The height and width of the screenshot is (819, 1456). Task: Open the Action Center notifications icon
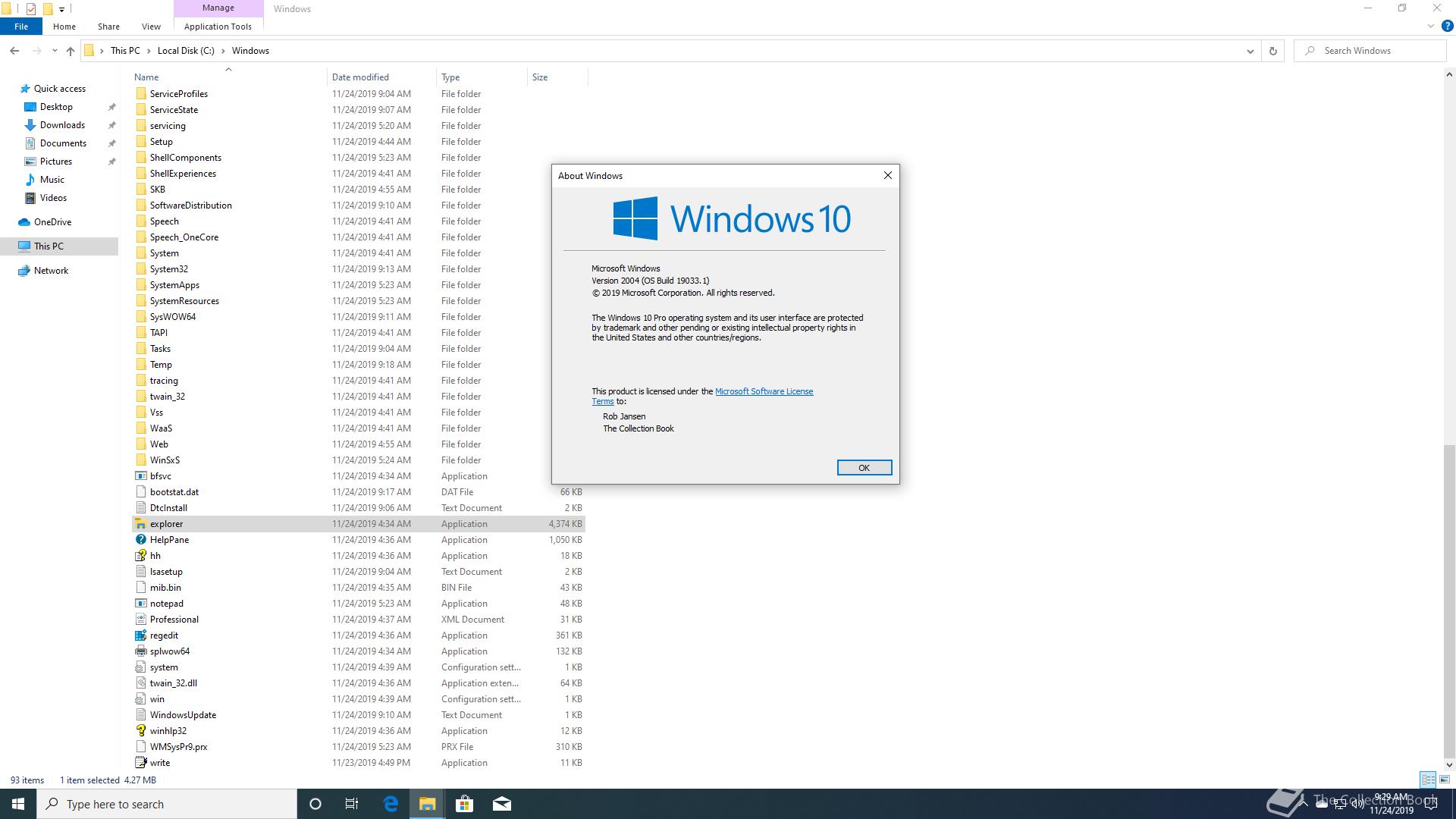(x=1431, y=805)
